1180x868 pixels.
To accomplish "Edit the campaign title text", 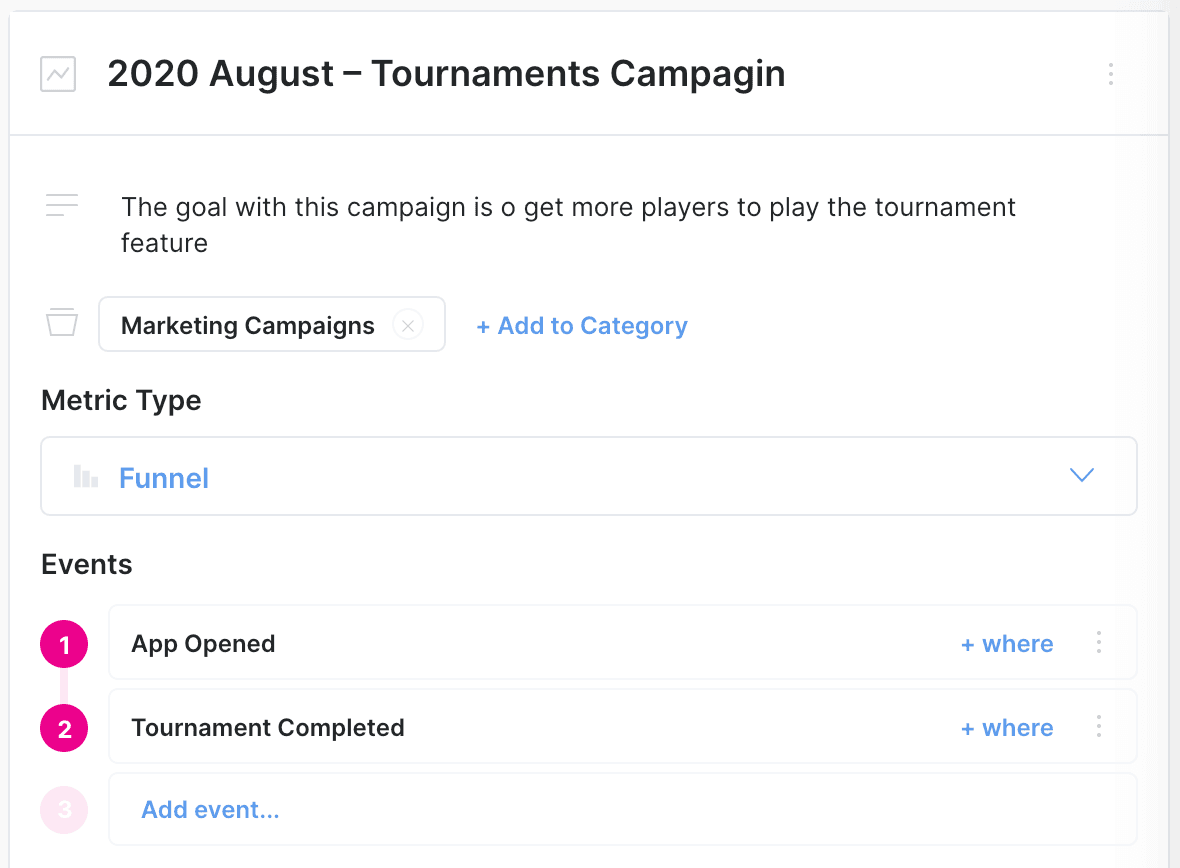I will click(x=446, y=74).
